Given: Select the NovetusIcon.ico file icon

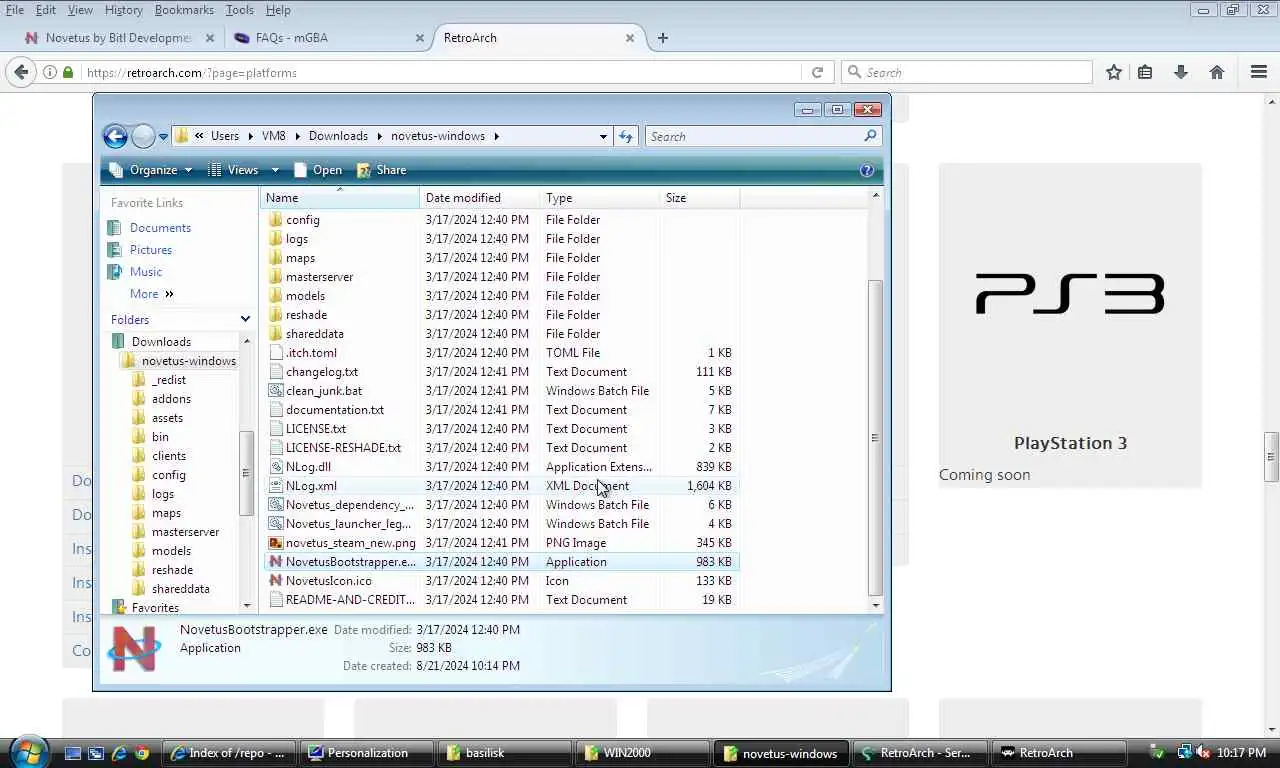Looking at the screenshot, I should (x=277, y=581).
